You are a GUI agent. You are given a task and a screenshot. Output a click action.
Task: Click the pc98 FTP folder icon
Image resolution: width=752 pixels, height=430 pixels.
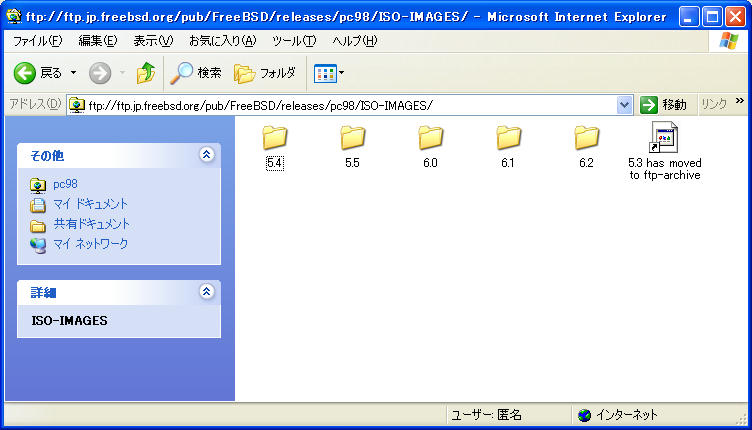[38, 185]
